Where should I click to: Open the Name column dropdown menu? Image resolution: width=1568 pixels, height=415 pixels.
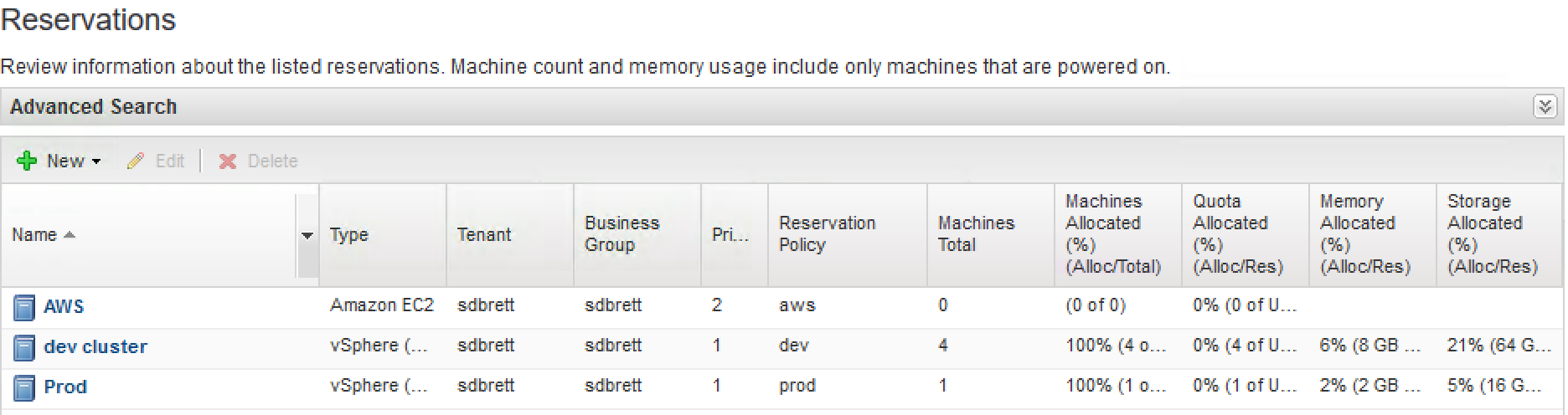point(307,235)
